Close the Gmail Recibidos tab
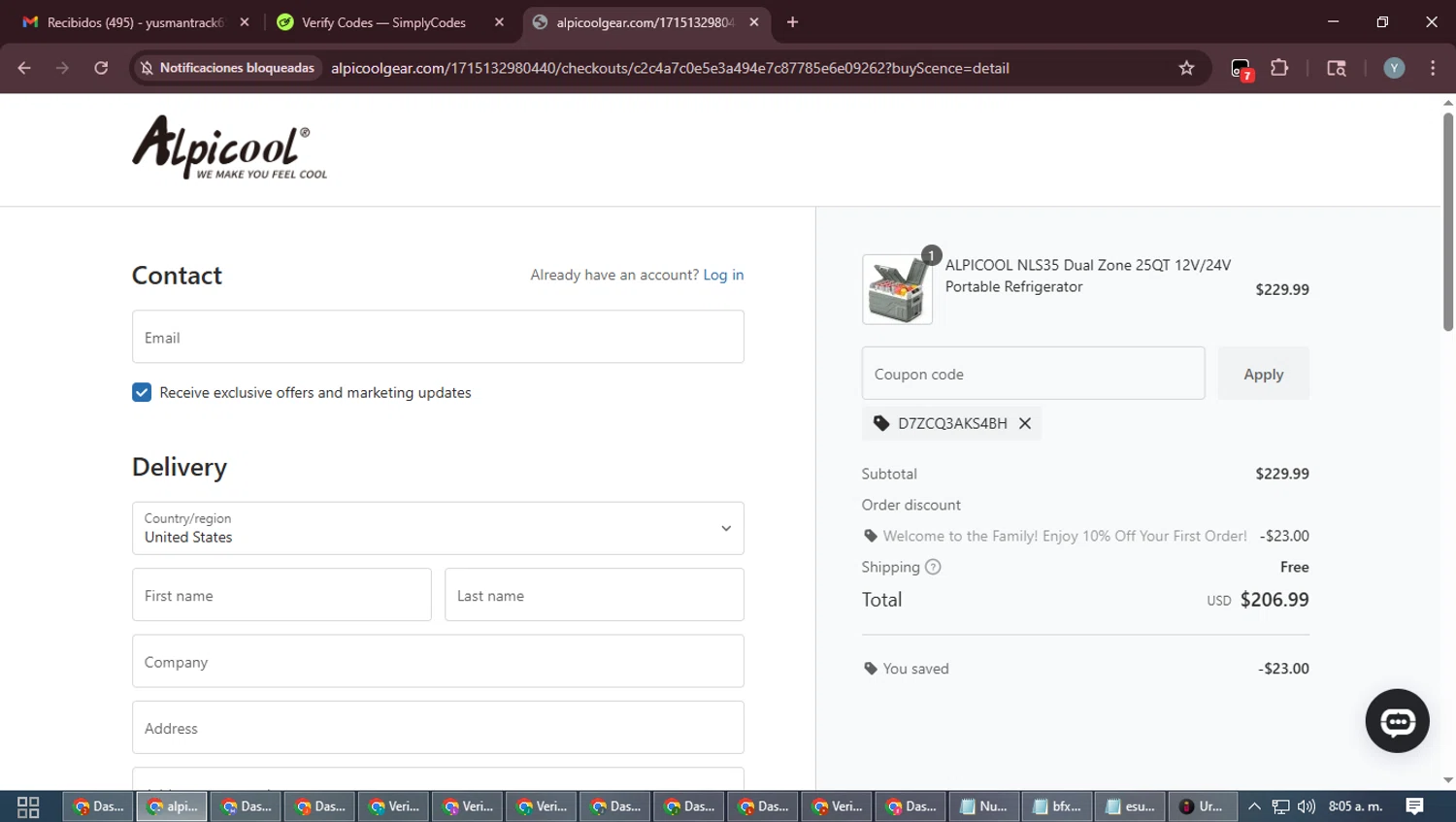 coord(245,22)
